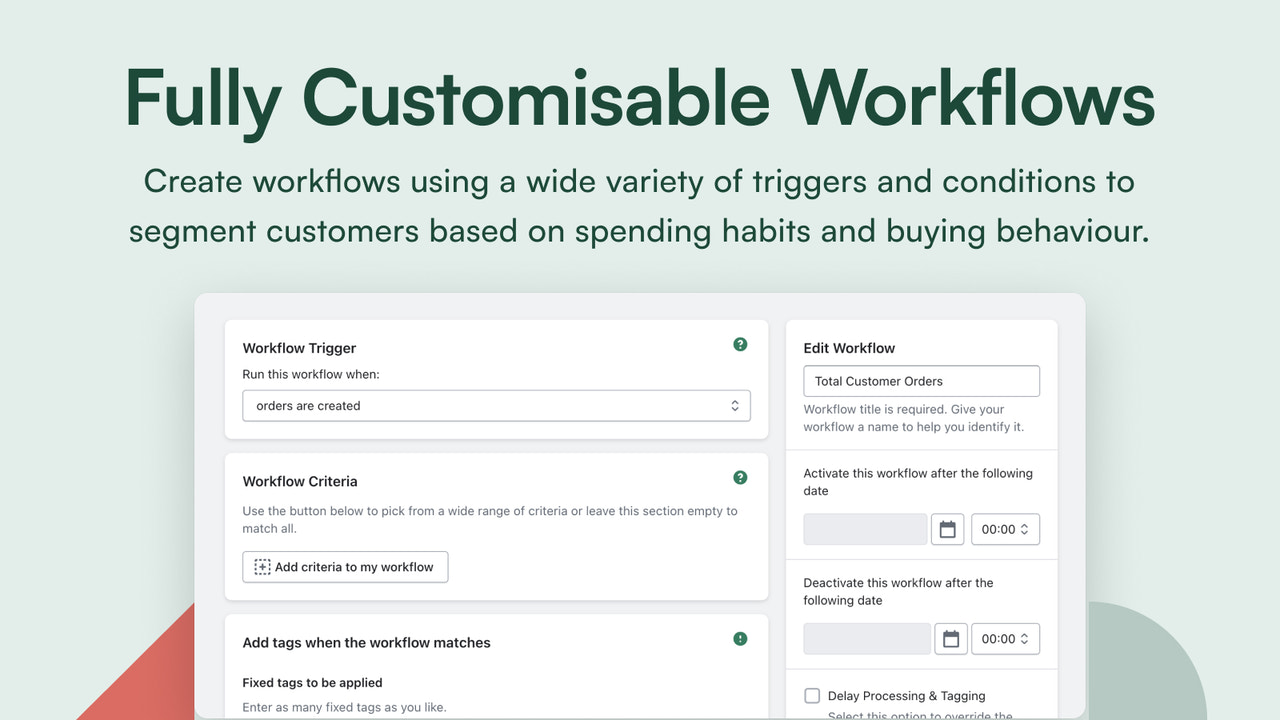Open the calendar picker for the activation date

tap(947, 529)
